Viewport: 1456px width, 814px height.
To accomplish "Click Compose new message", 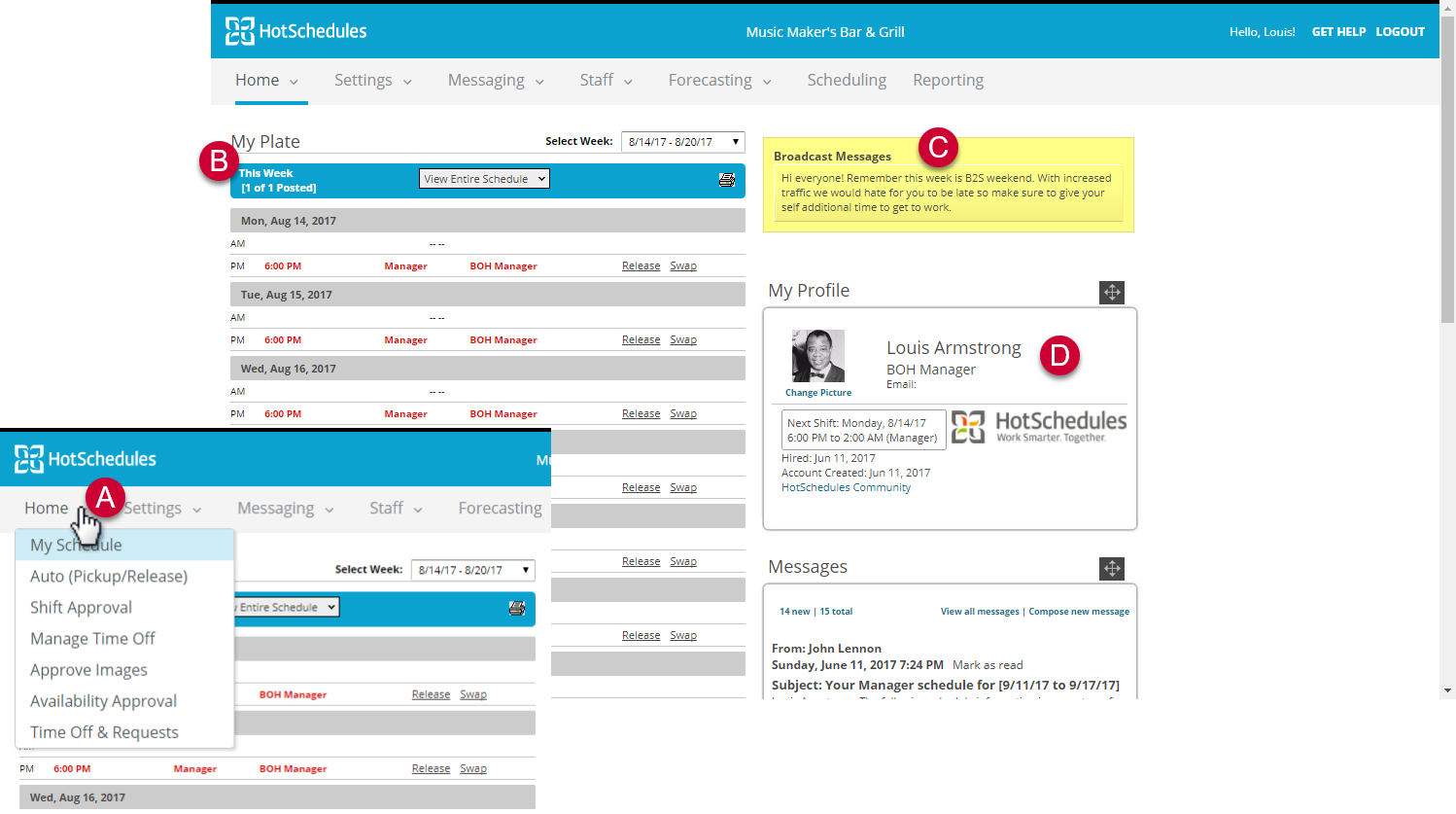I will (1079, 612).
